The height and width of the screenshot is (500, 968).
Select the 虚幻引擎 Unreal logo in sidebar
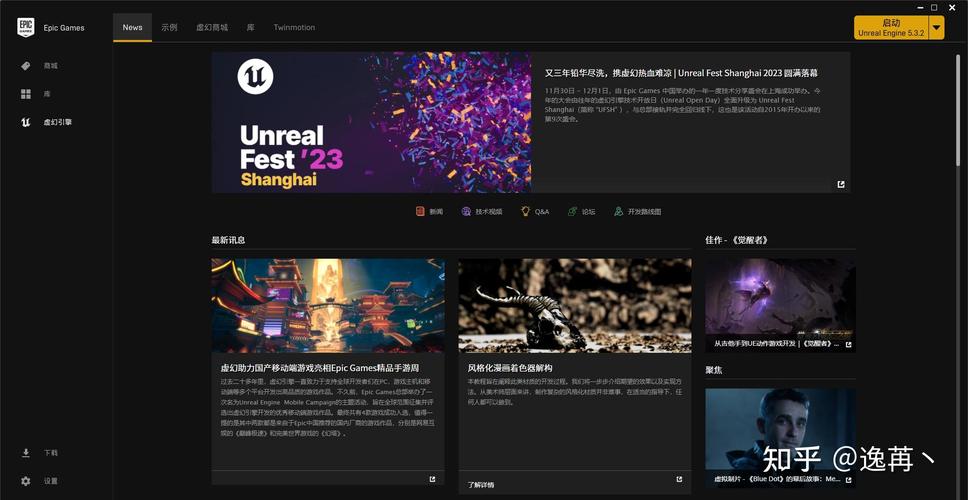(25, 122)
